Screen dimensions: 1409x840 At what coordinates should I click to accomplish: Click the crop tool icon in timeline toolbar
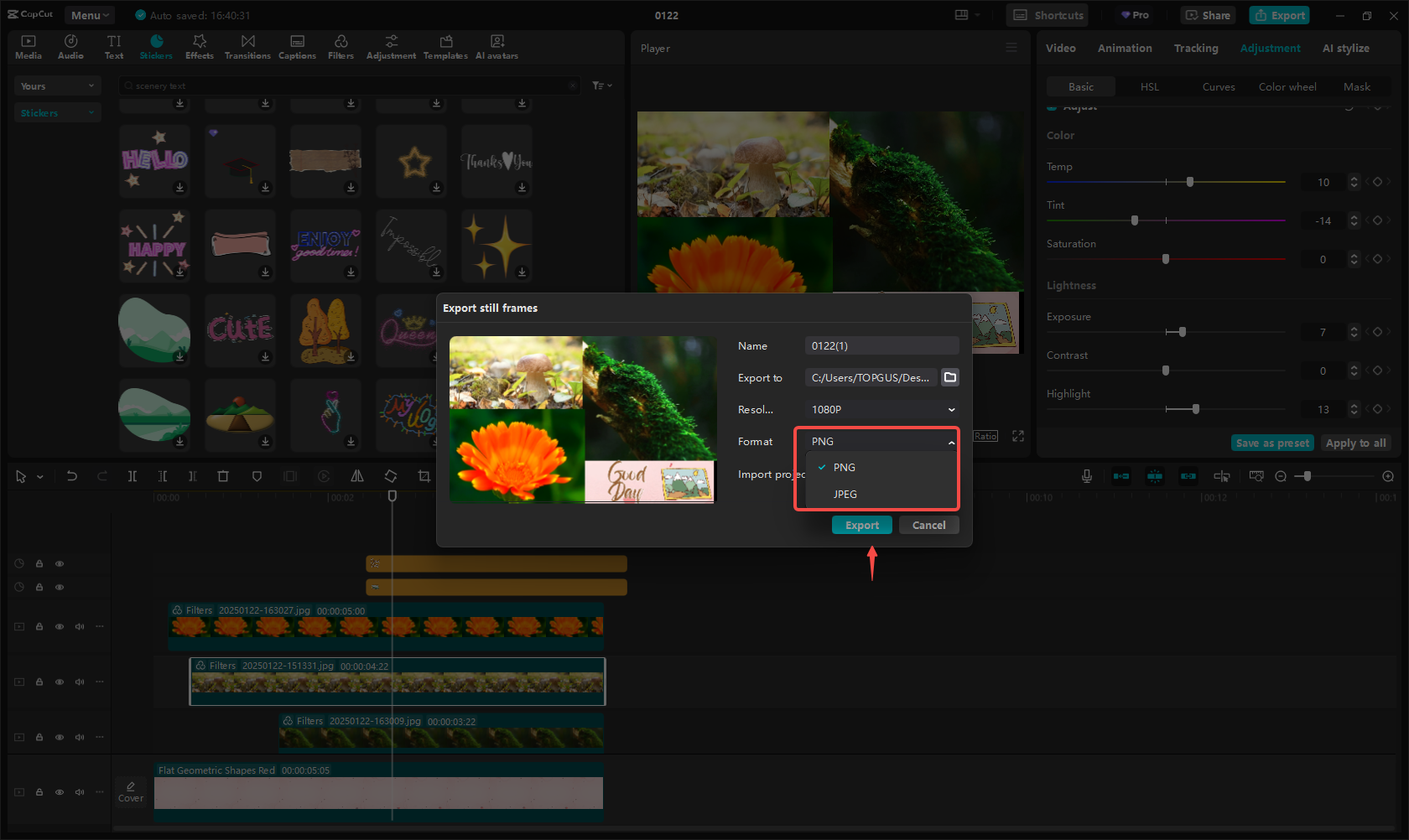[x=424, y=476]
